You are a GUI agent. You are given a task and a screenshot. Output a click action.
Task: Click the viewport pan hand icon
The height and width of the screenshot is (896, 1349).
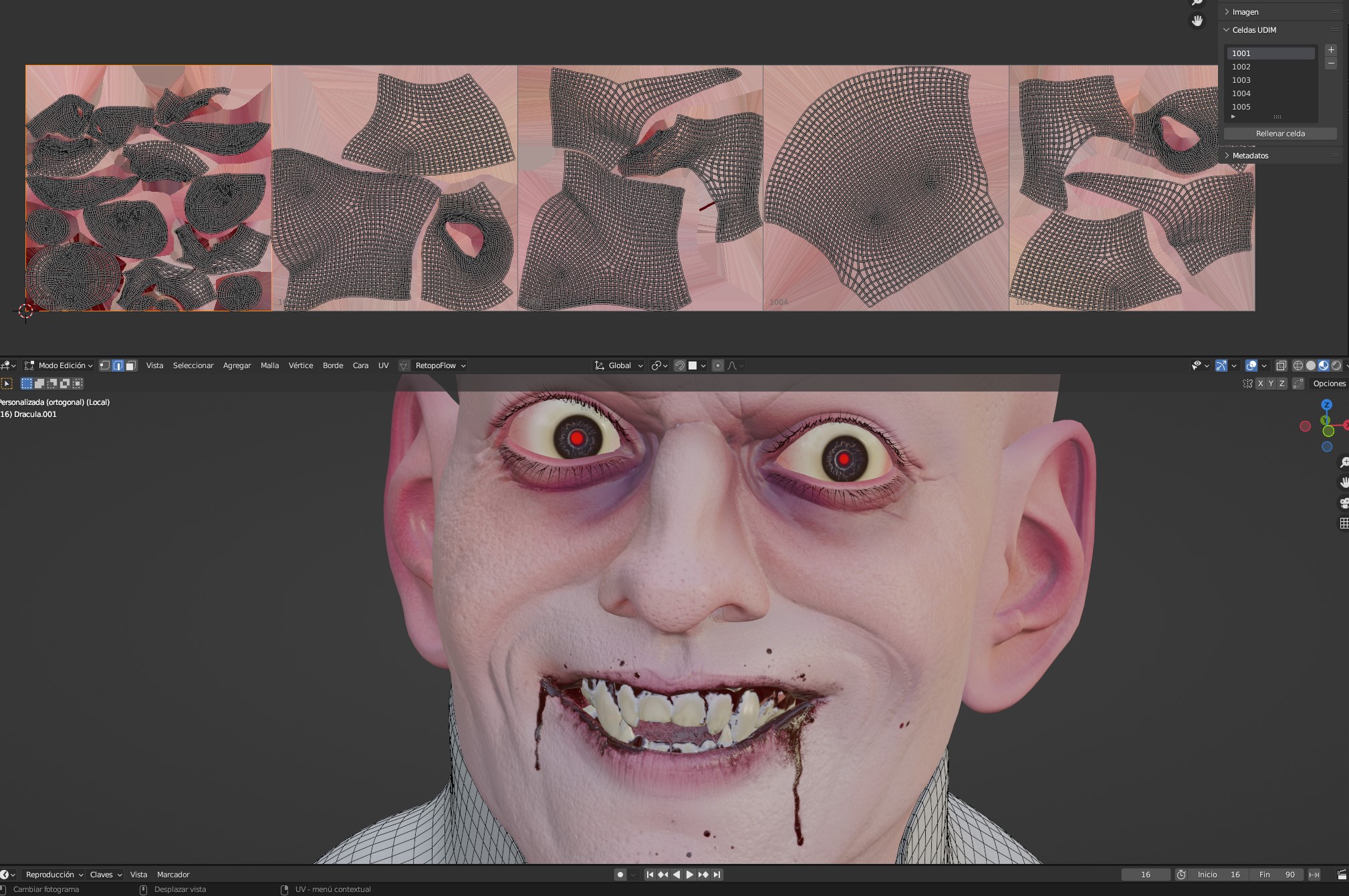point(1344,482)
